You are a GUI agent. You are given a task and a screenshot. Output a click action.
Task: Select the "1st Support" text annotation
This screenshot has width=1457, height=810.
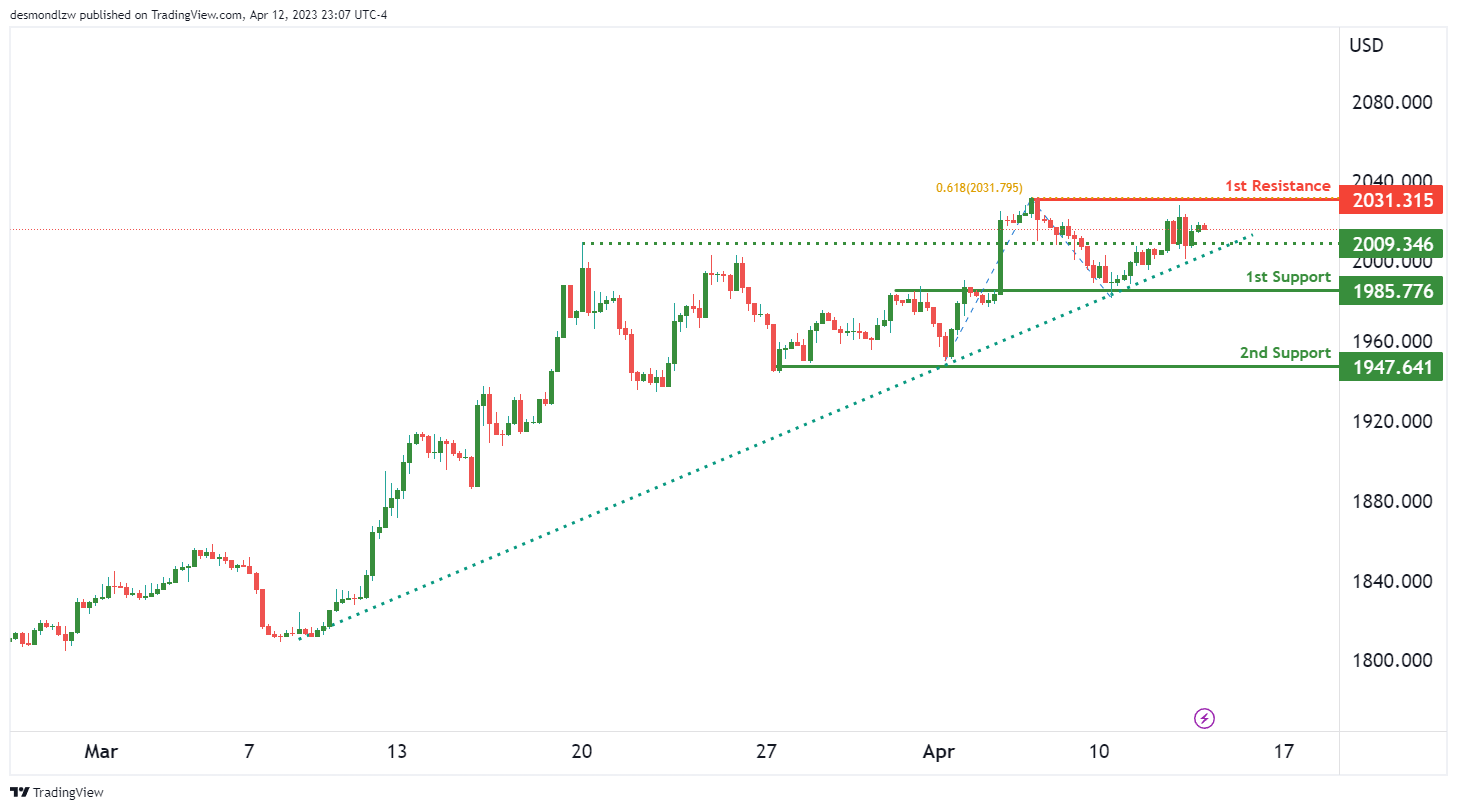coord(1287,277)
